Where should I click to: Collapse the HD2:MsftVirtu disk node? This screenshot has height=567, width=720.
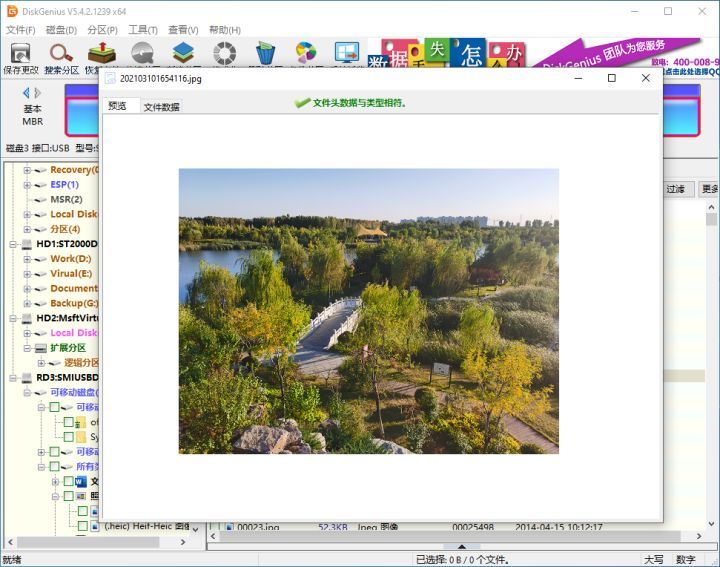tap(13, 318)
